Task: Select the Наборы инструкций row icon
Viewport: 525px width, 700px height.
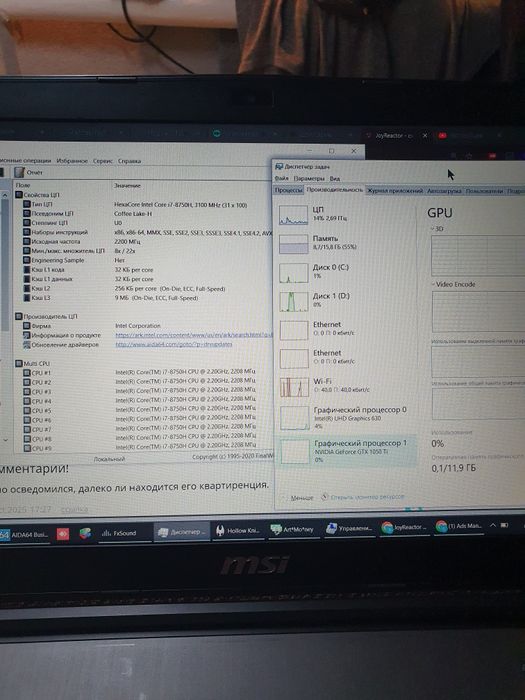Action: (27, 232)
